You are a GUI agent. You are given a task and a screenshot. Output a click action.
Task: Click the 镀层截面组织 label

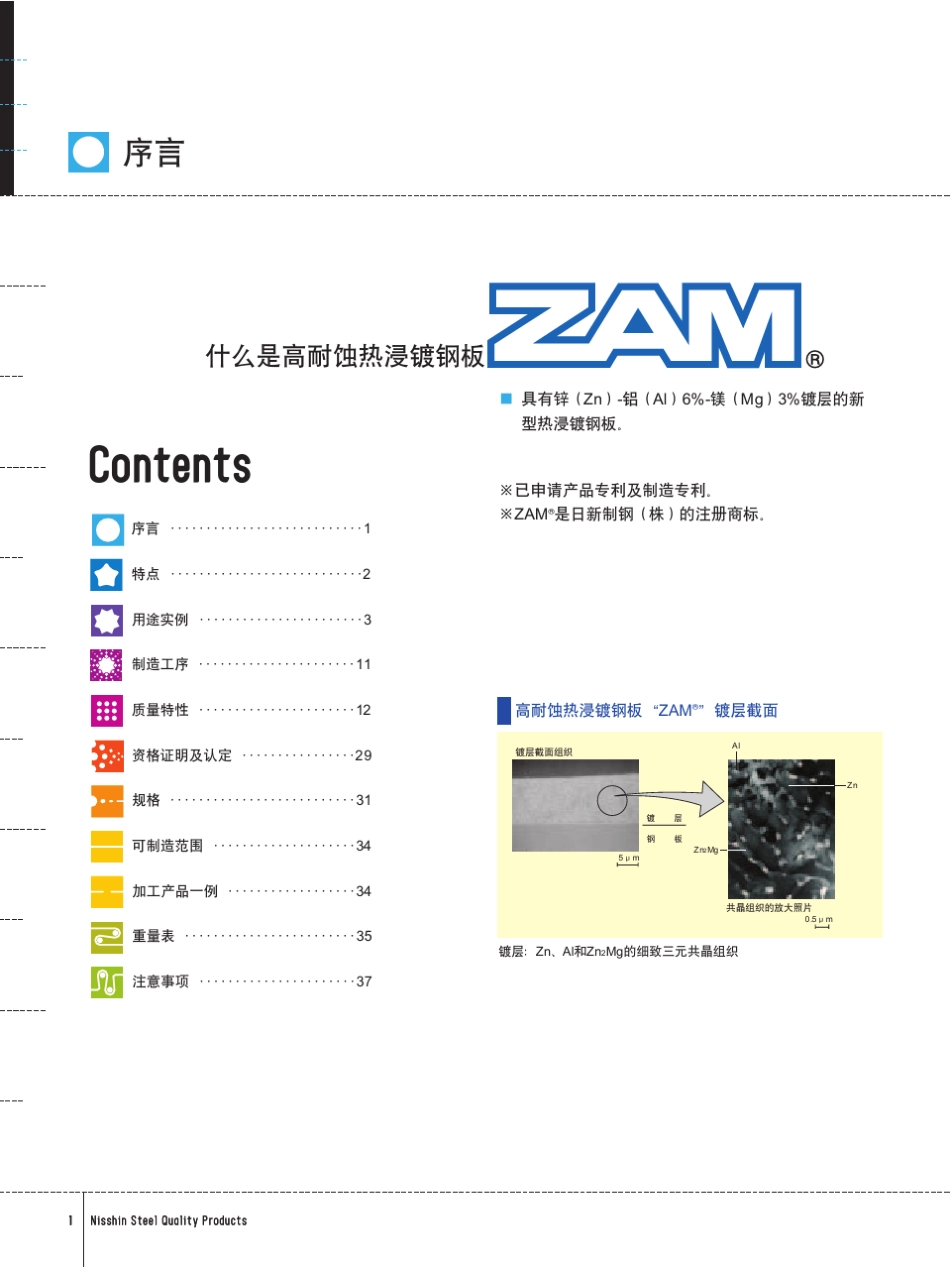tap(544, 751)
